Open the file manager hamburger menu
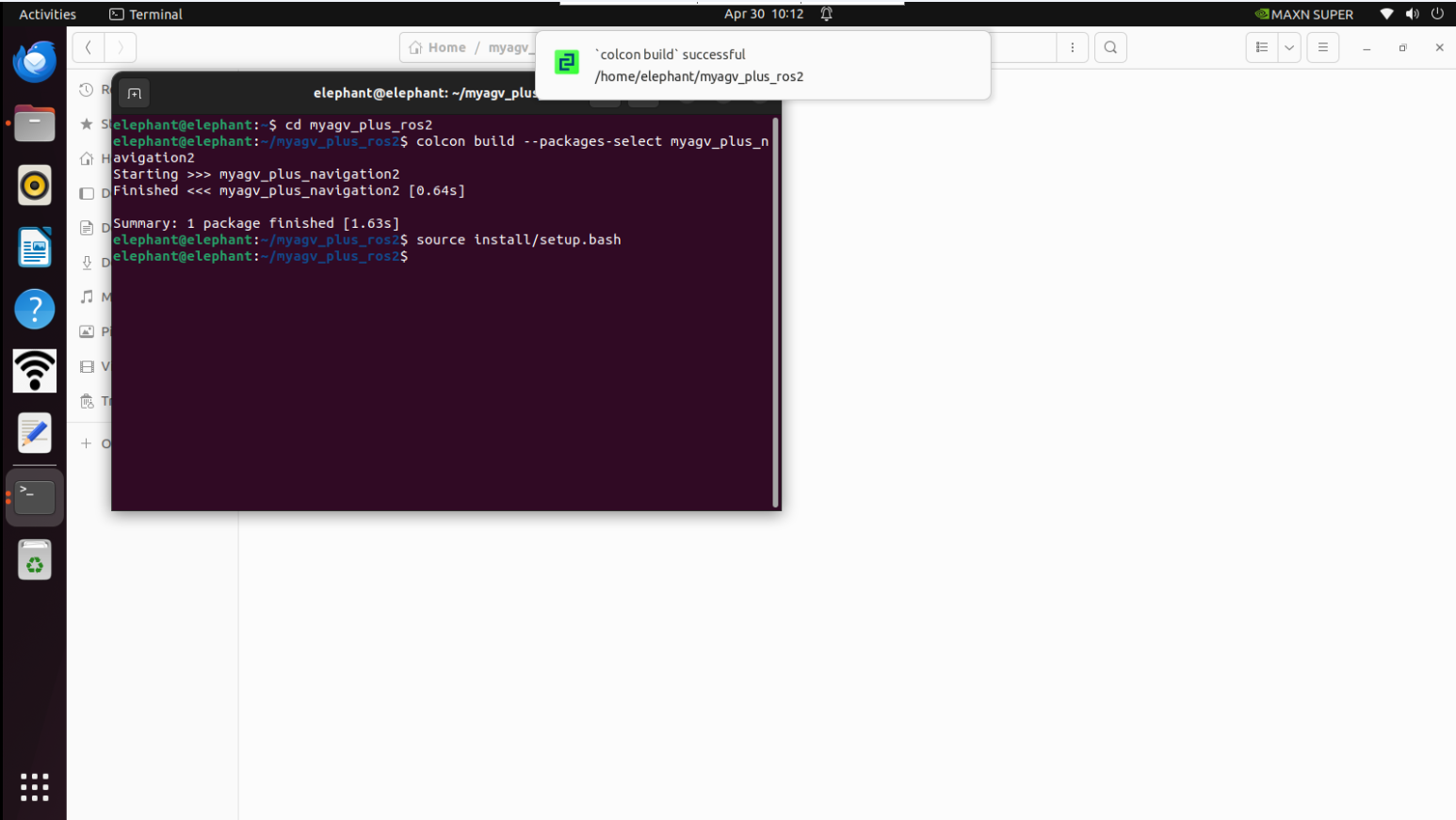The width and height of the screenshot is (1456, 820). (1323, 47)
